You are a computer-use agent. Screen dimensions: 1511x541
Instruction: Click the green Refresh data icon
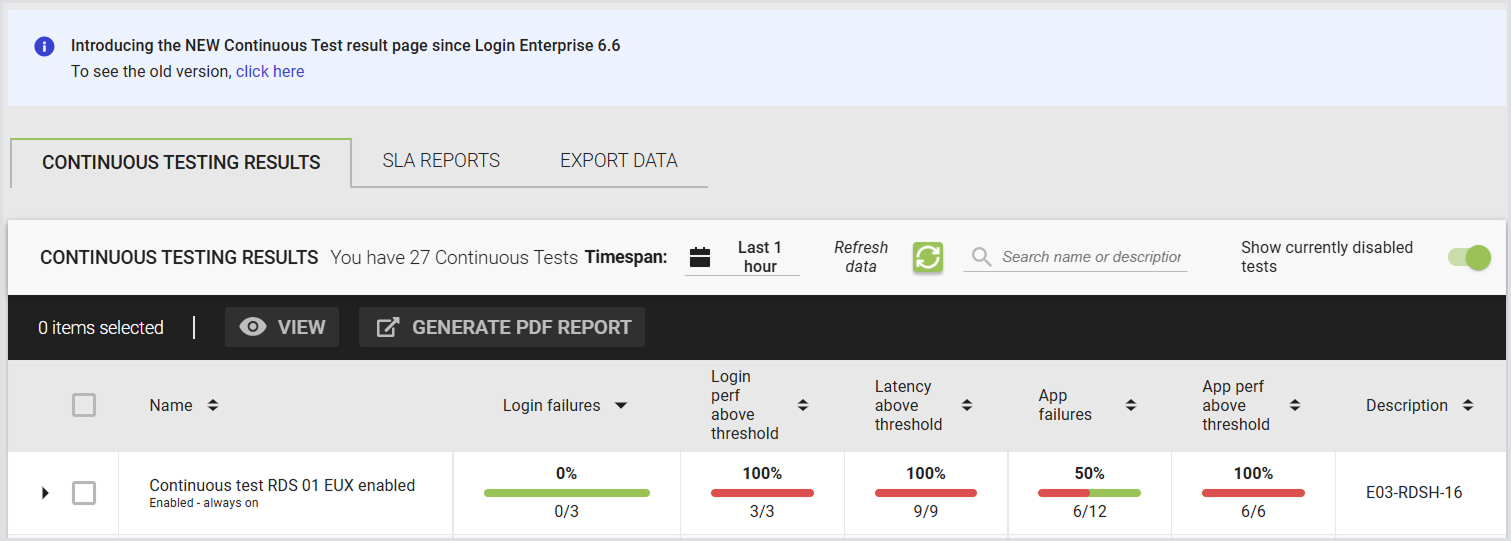click(928, 257)
